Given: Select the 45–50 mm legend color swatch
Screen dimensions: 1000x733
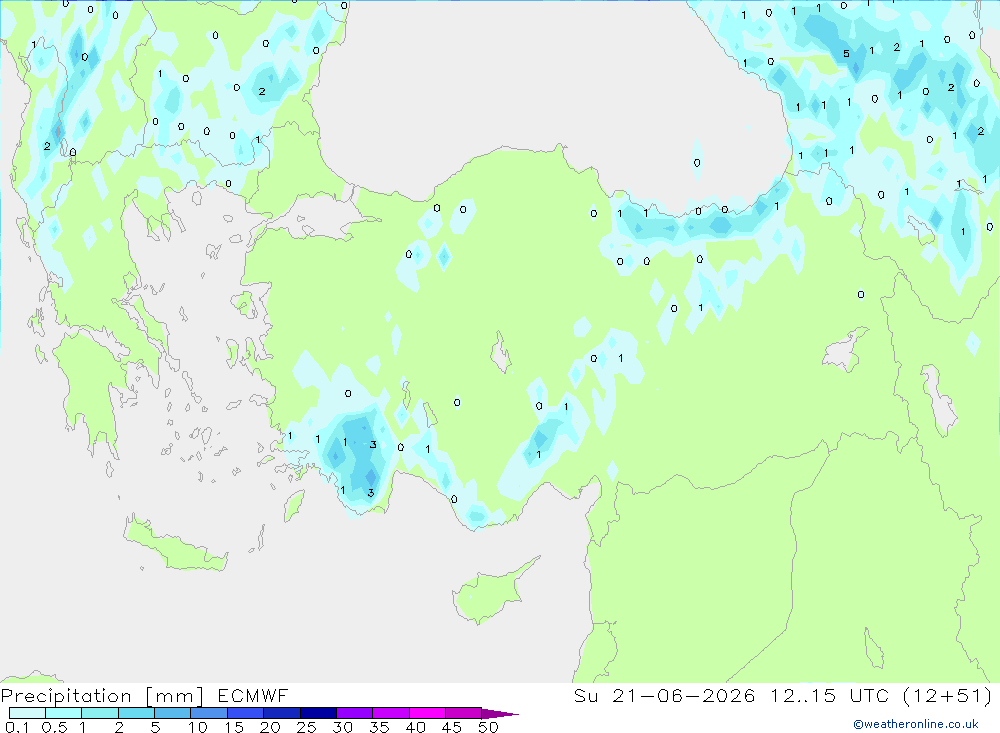Looking at the screenshot, I should (x=464, y=713).
